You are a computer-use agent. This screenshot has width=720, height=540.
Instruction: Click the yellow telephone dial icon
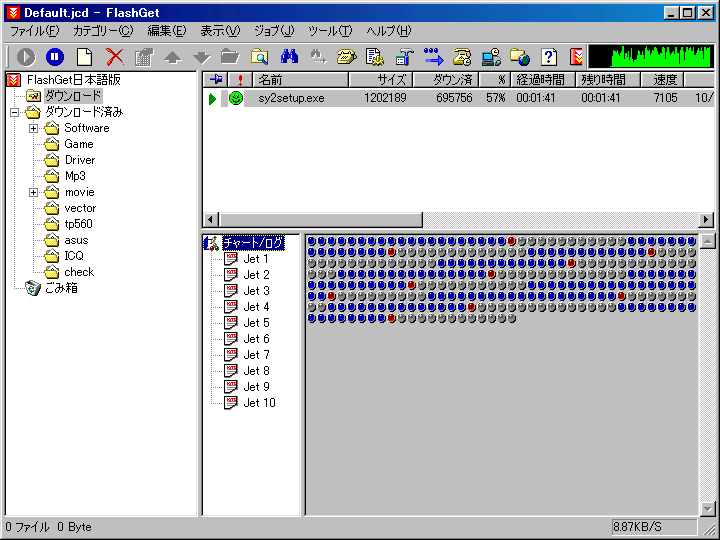(x=347, y=57)
